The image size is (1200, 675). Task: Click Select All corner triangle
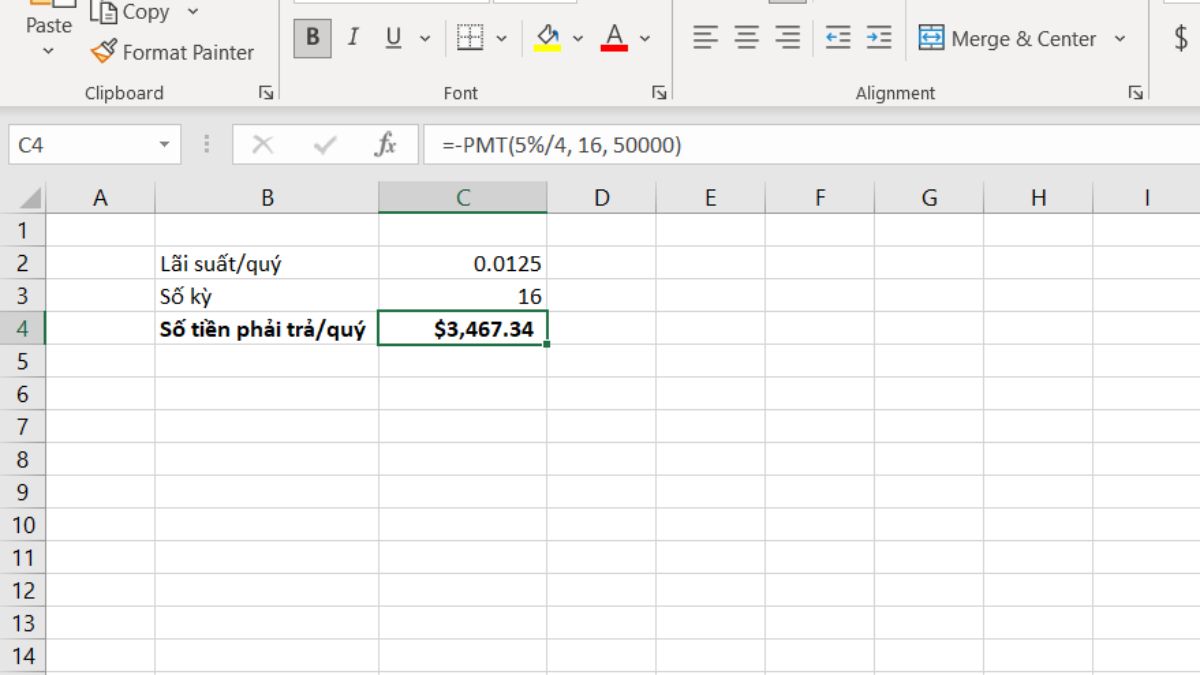point(30,197)
